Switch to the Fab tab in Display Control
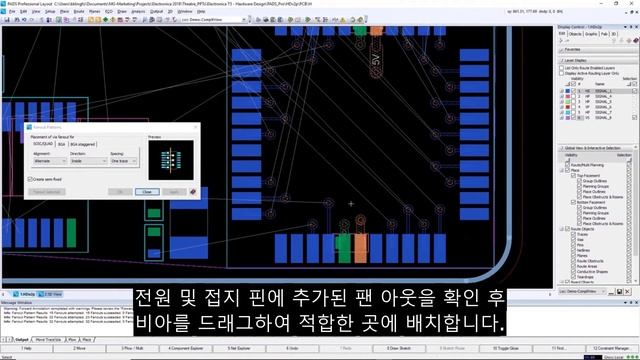Image resolution: width=640 pixels, height=360 pixels. pyautogui.click(x=604, y=34)
